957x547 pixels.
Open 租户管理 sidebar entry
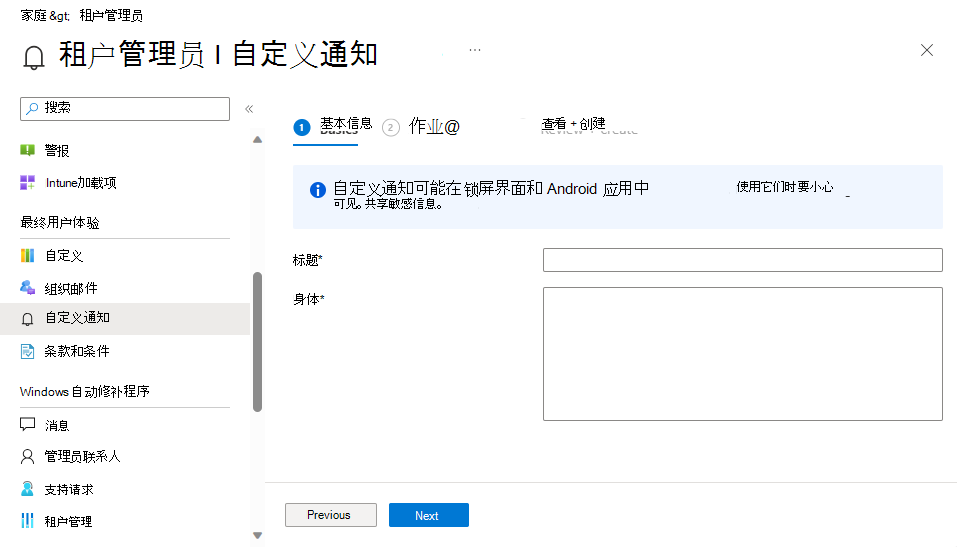[68, 521]
